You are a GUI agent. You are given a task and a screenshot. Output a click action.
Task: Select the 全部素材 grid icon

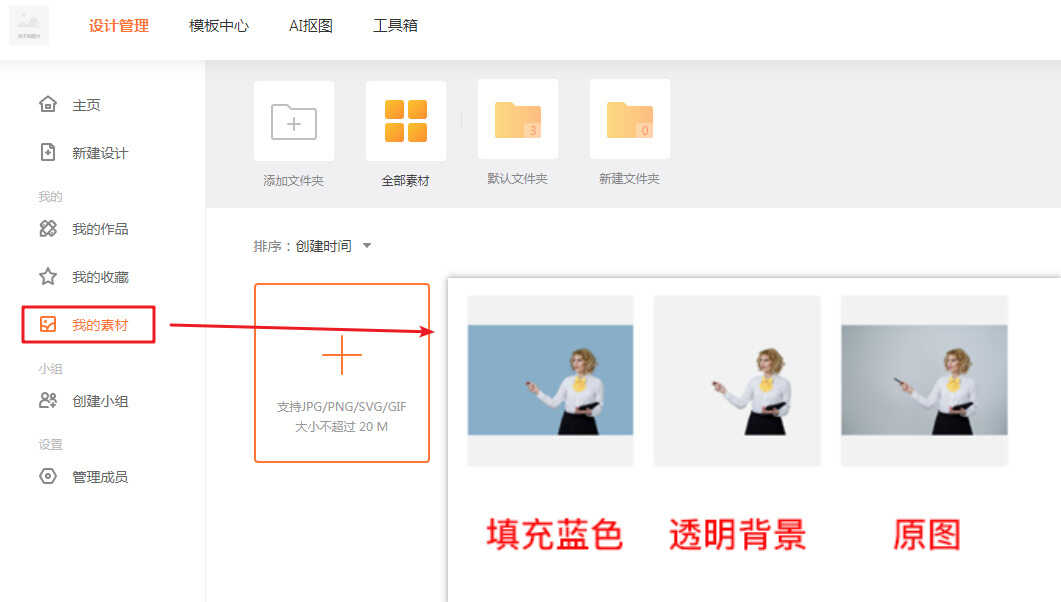(406, 121)
